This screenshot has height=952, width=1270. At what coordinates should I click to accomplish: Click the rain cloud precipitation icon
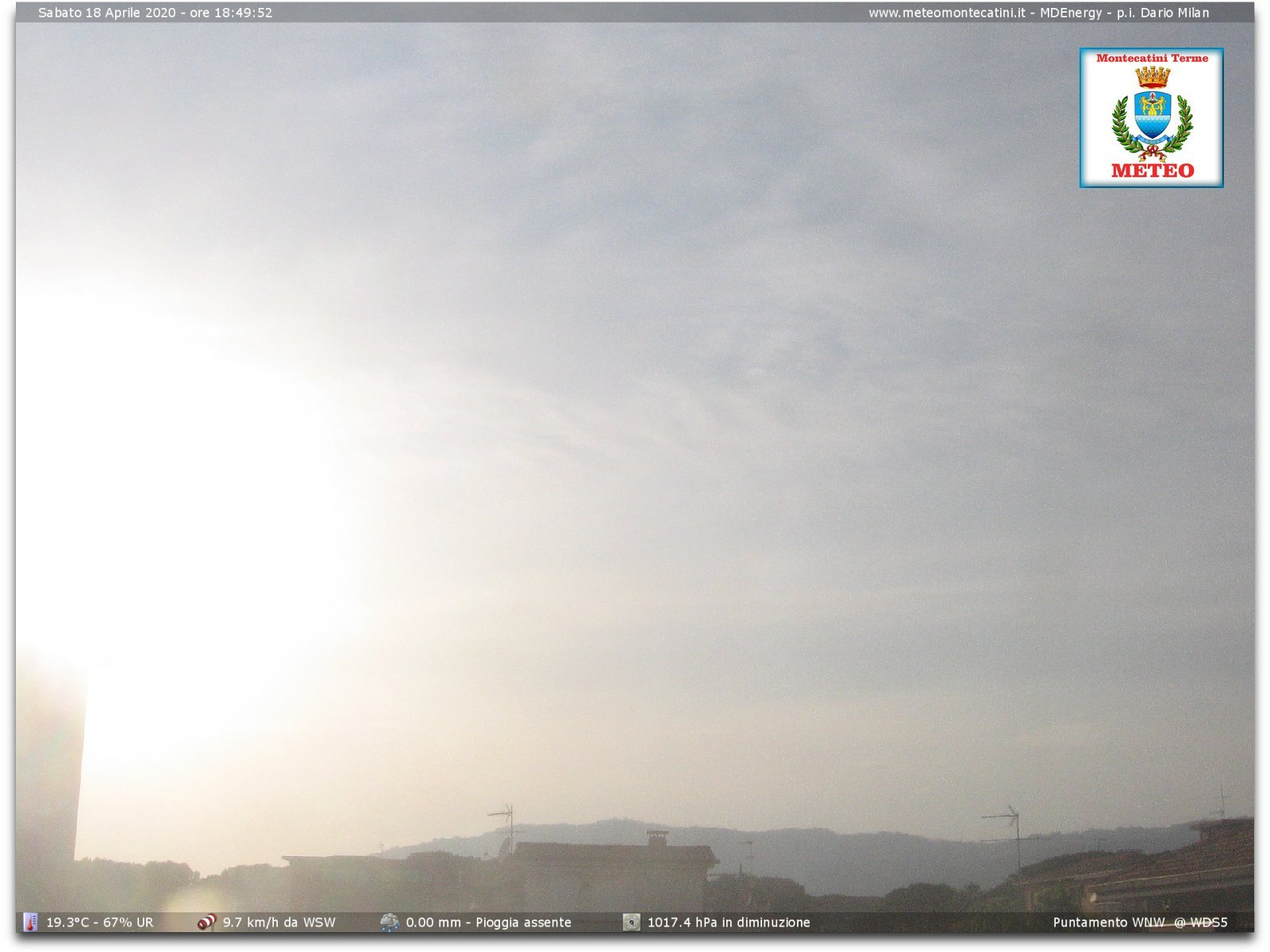click(x=390, y=922)
